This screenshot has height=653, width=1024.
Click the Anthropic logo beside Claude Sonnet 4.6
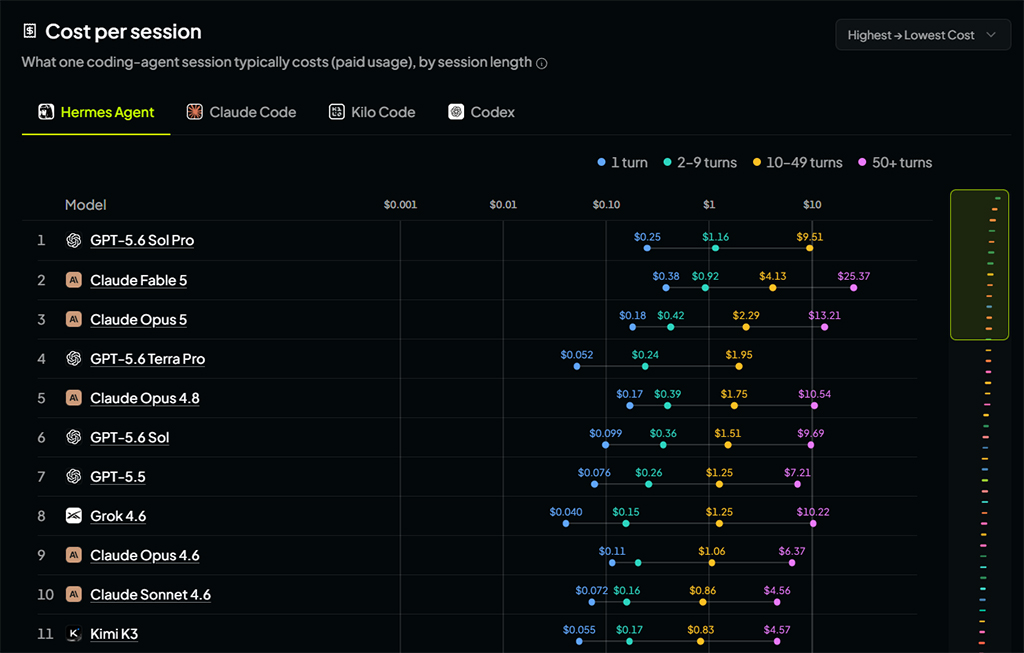click(74, 594)
